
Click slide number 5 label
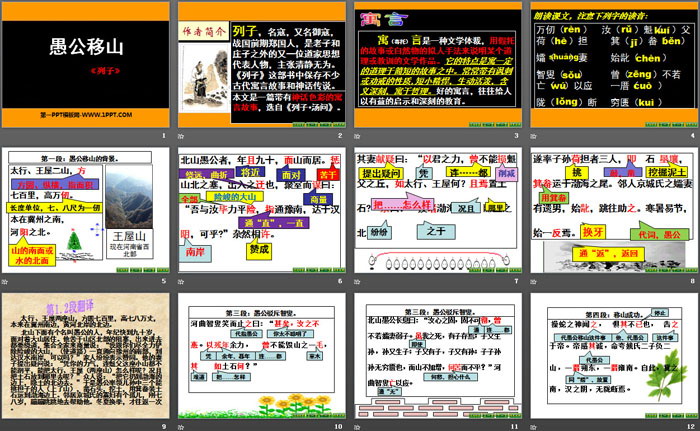[164, 281]
